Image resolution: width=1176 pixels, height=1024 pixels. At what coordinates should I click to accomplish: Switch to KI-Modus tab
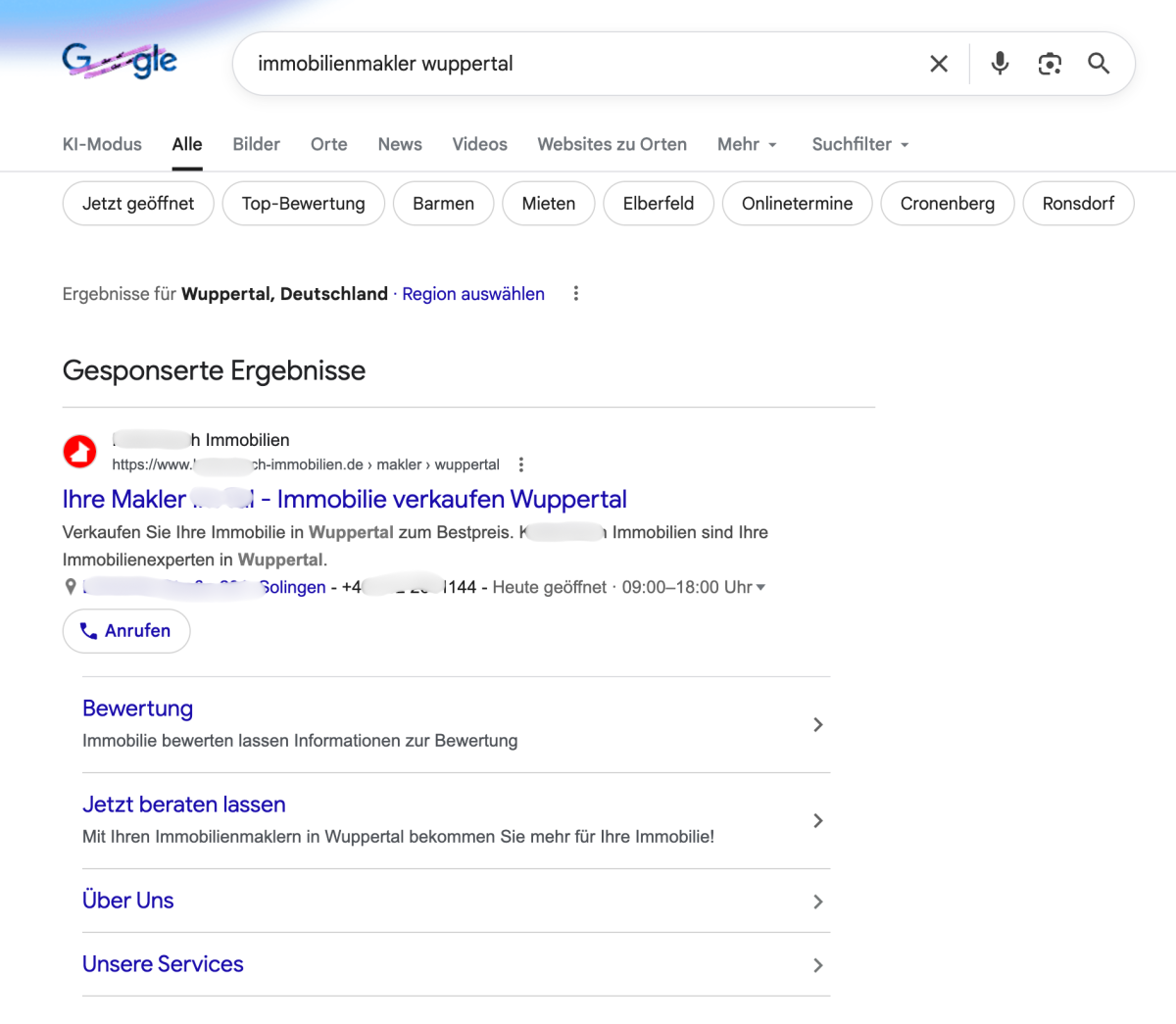click(x=102, y=144)
